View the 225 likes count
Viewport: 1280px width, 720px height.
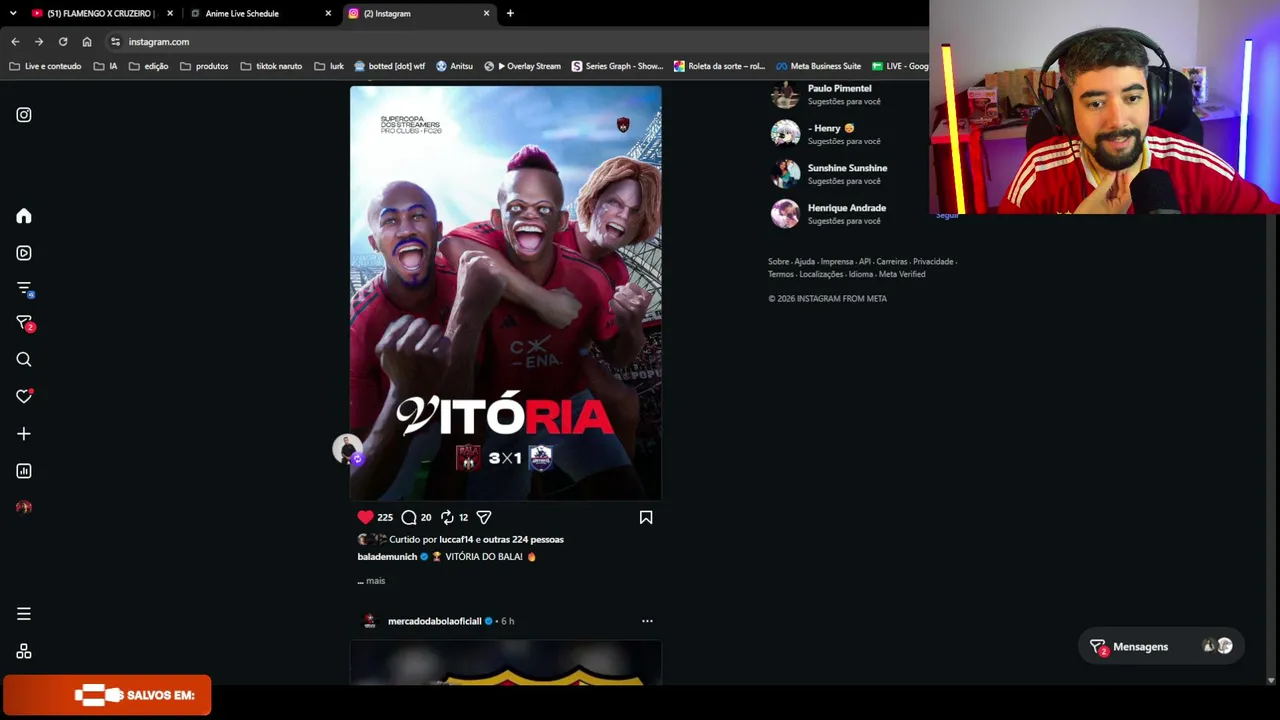tap(385, 518)
